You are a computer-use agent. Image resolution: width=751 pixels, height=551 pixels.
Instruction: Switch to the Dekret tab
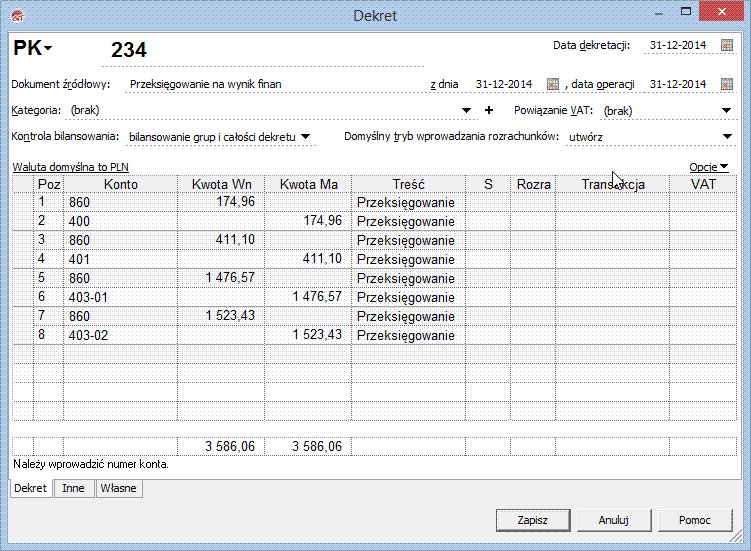[x=31, y=488]
